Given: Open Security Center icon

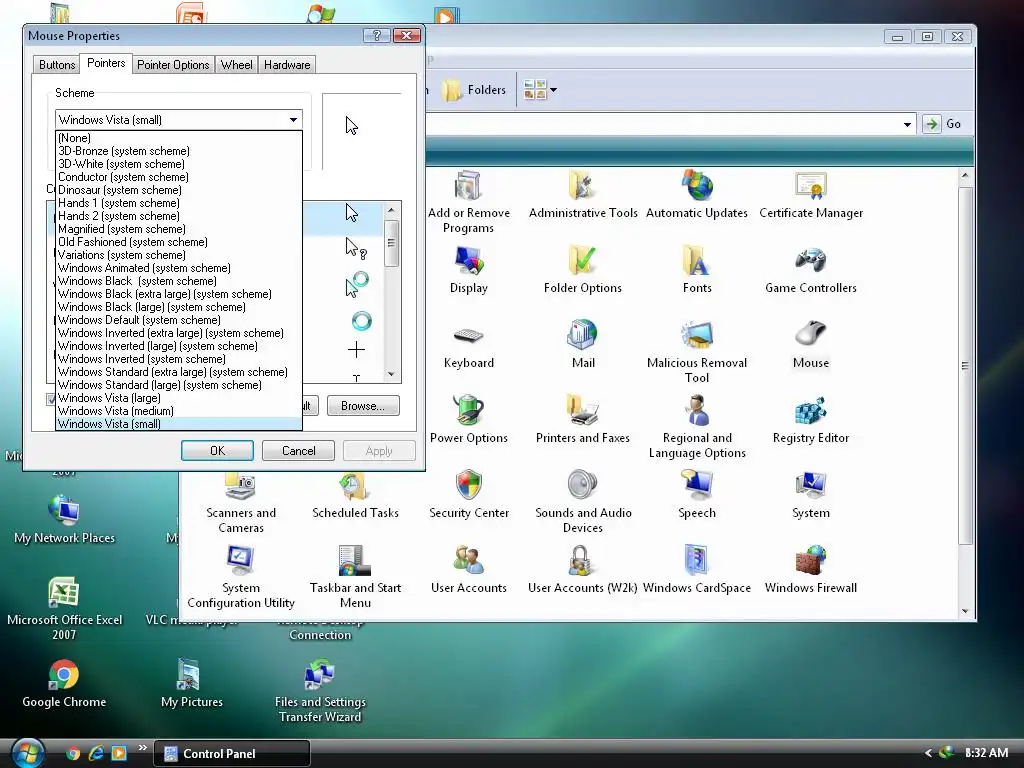Looking at the screenshot, I should coord(468,494).
